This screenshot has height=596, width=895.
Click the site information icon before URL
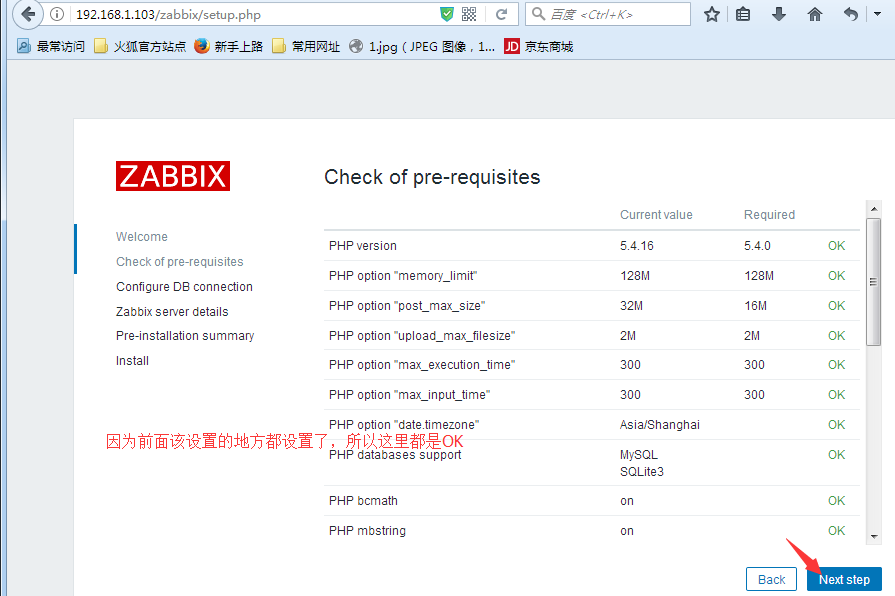click(x=57, y=15)
